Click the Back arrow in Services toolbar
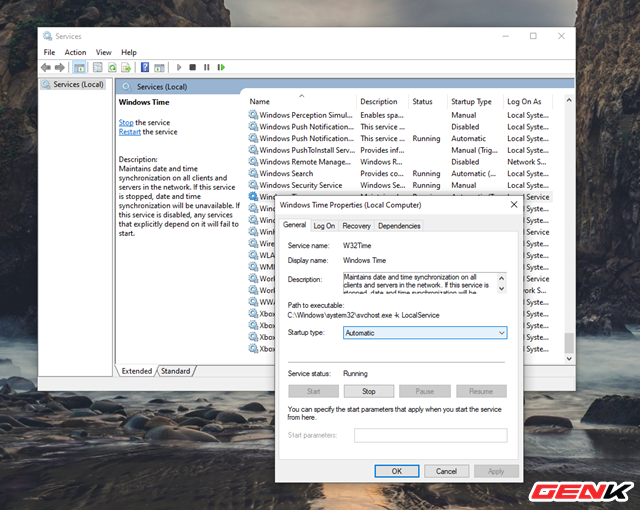This screenshot has width=640, height=510. (x=46, y=67)
